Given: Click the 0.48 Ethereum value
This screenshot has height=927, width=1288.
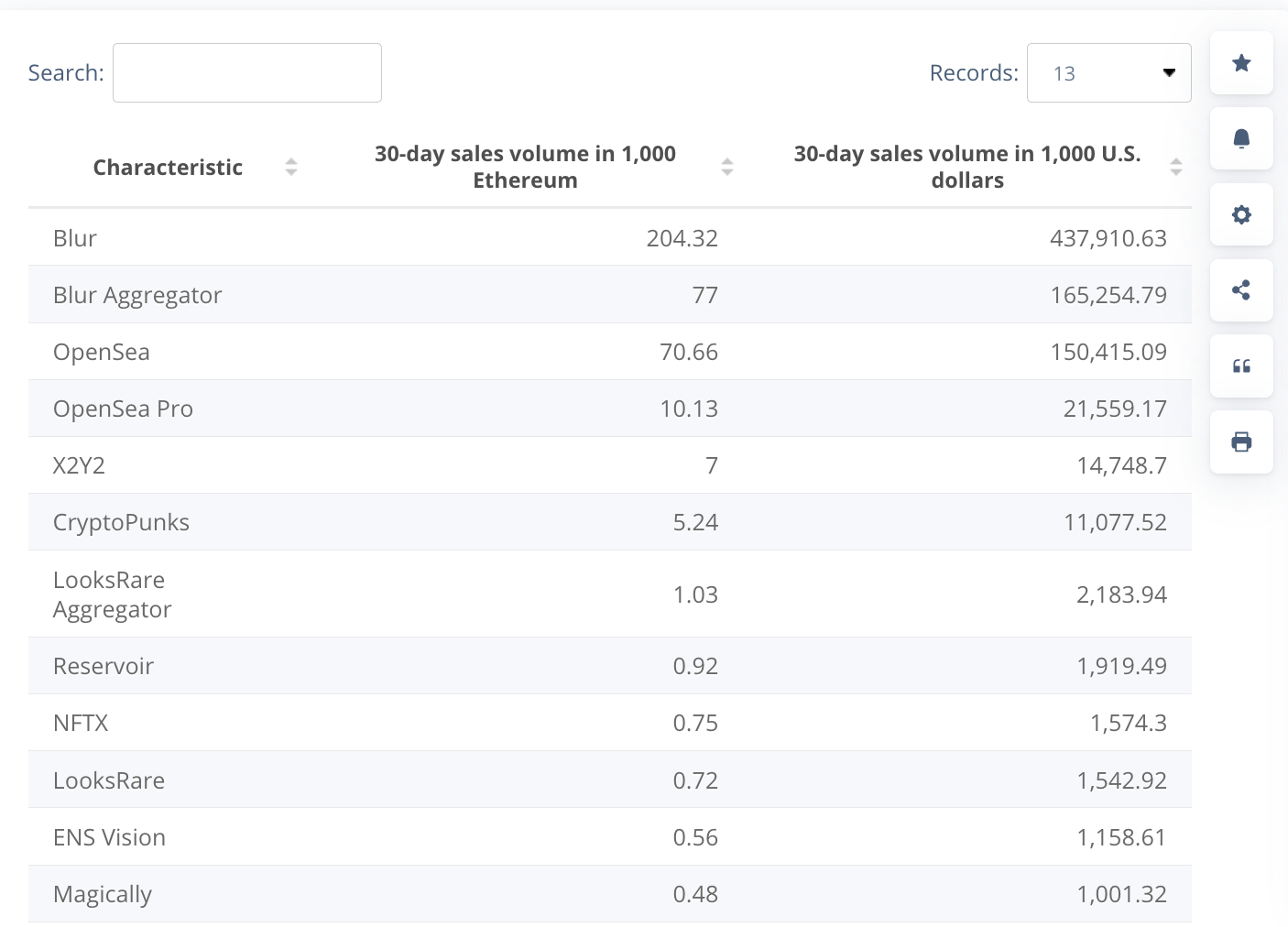Looking at the screenshot, I should point(695,894).
